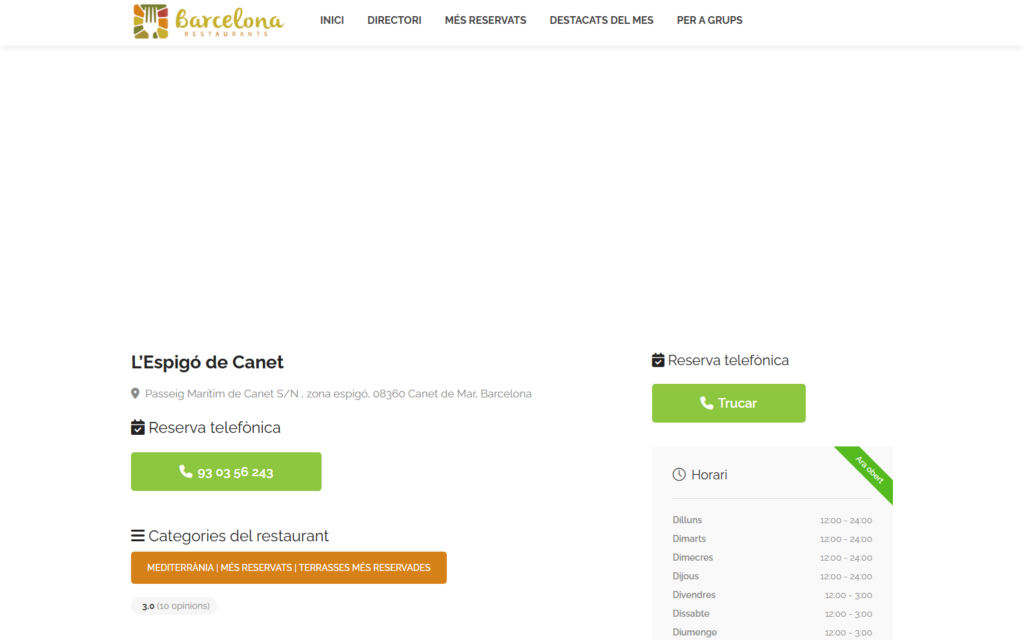Viewport: 1024px width, 640px height.
Task: Click the Passeig Marítim de Canet address text
Action: tap(338, 394)
